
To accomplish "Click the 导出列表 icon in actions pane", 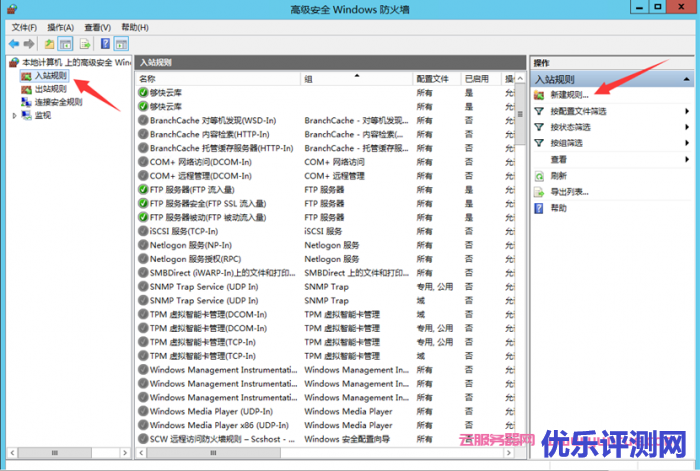I will click(x=539, y=192).
